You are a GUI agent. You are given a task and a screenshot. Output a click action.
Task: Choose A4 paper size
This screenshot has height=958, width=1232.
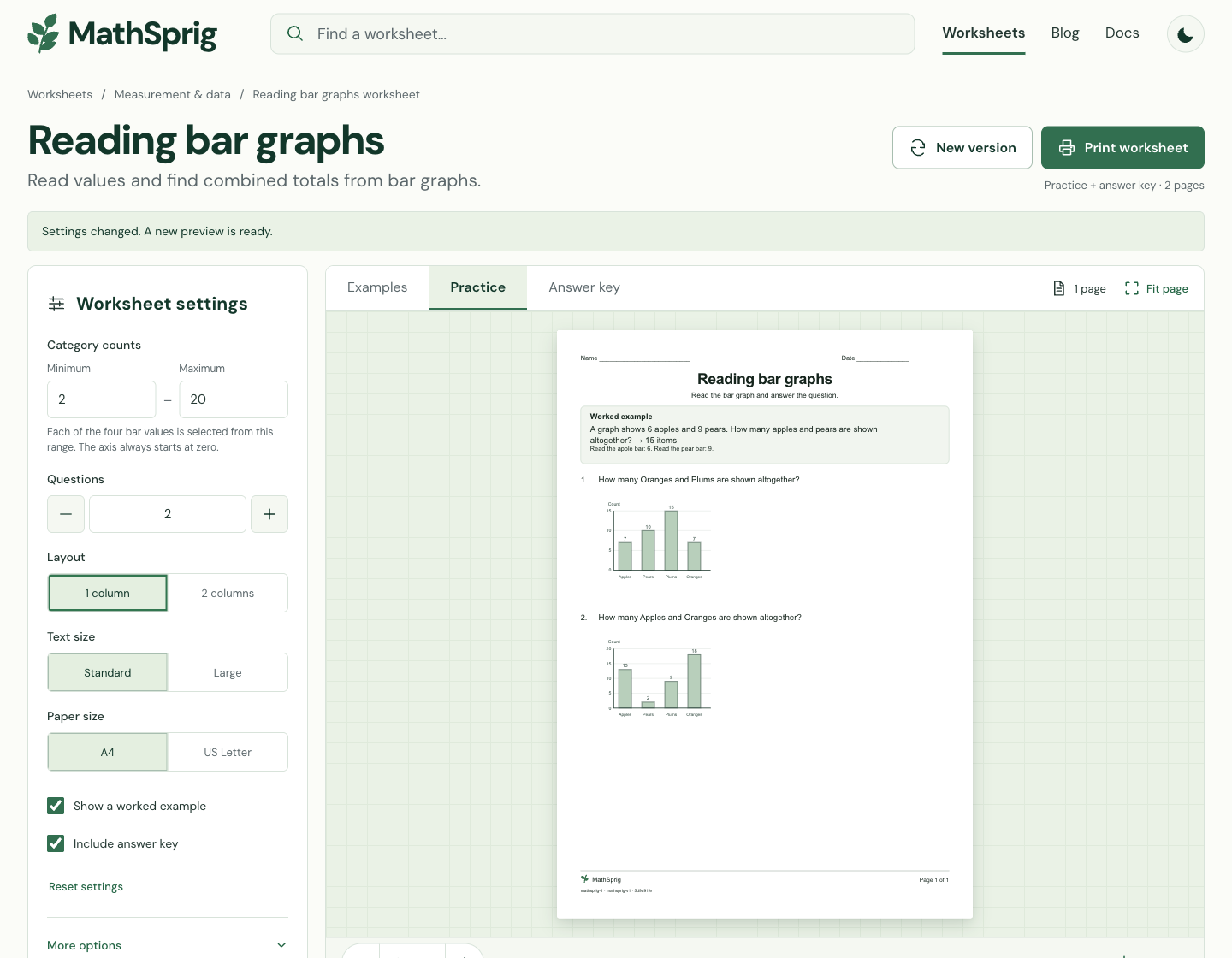108,752
